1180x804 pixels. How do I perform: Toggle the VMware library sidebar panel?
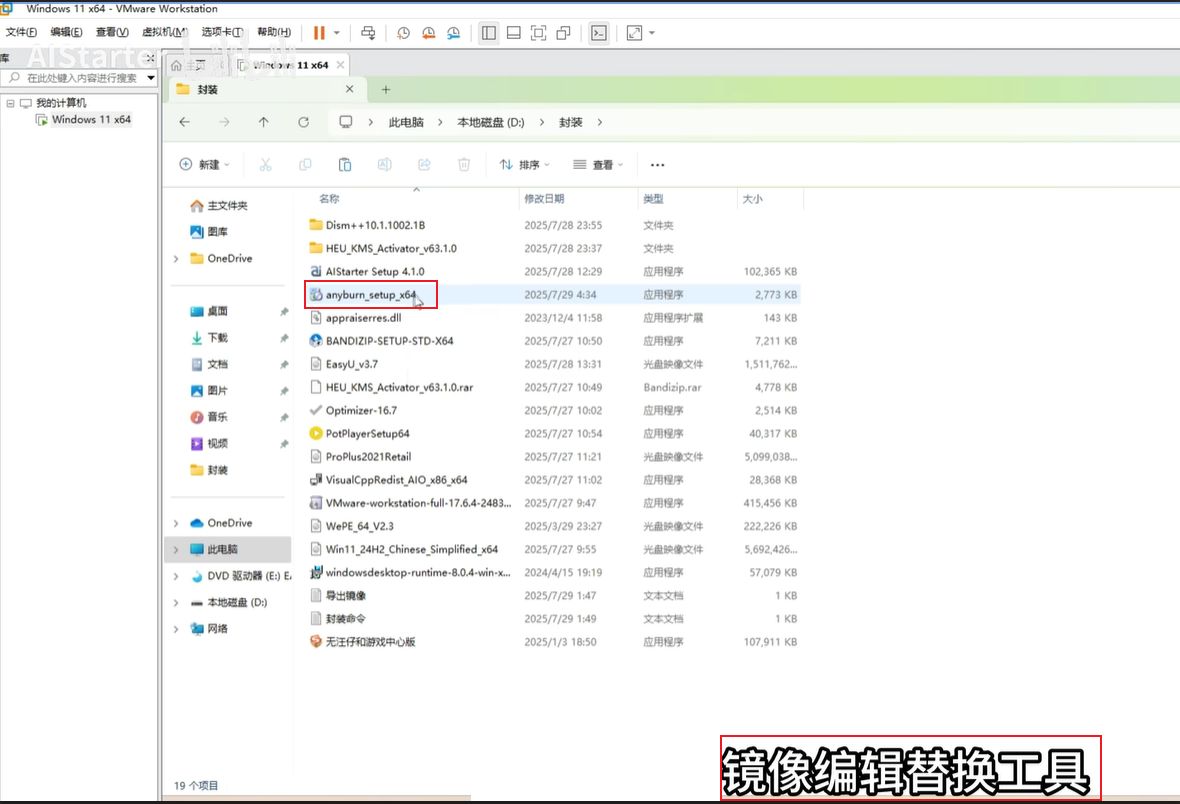pyautogui.click(x=488, y=33)
